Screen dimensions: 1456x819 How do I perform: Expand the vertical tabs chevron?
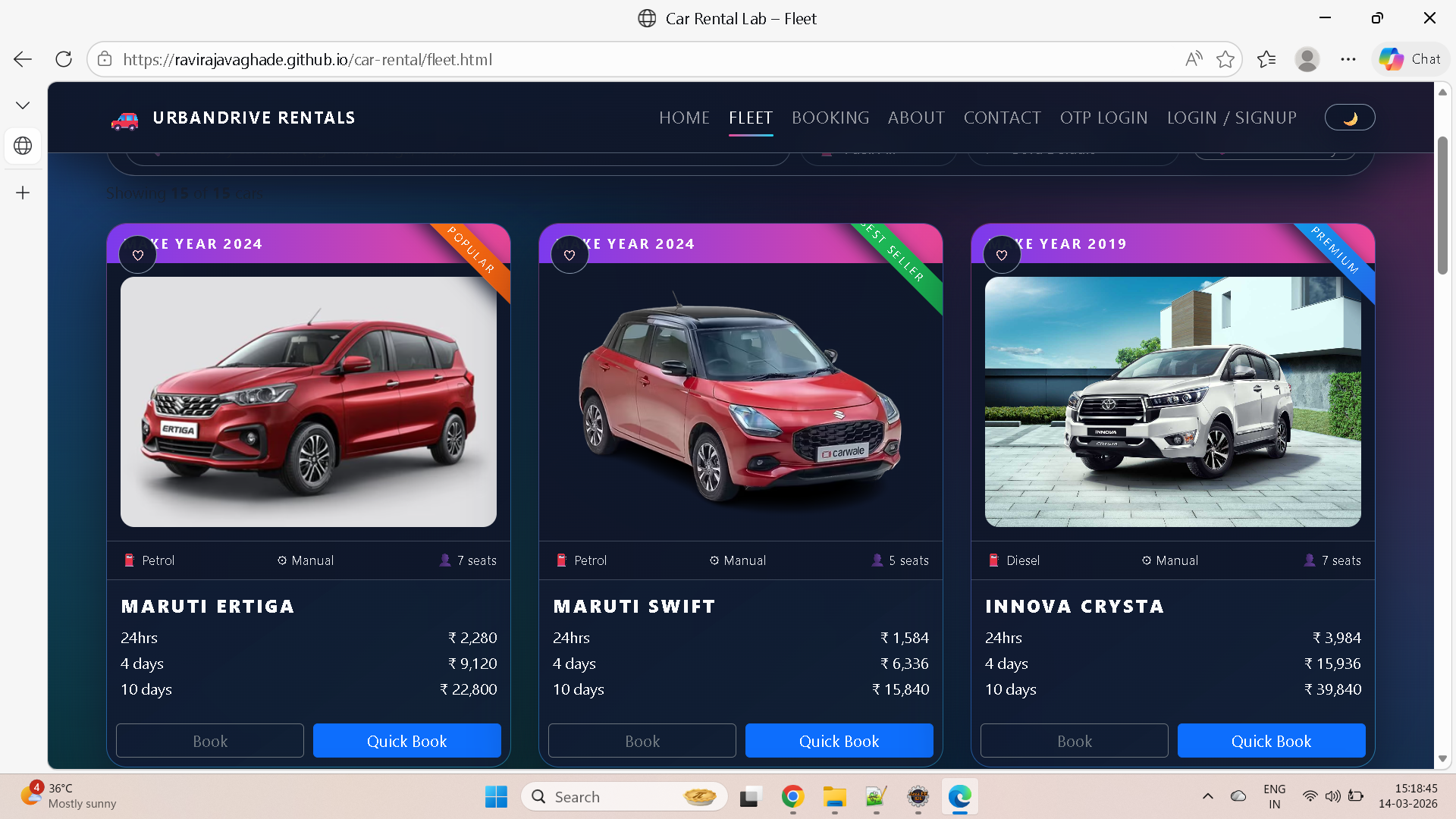coord(23,105)
